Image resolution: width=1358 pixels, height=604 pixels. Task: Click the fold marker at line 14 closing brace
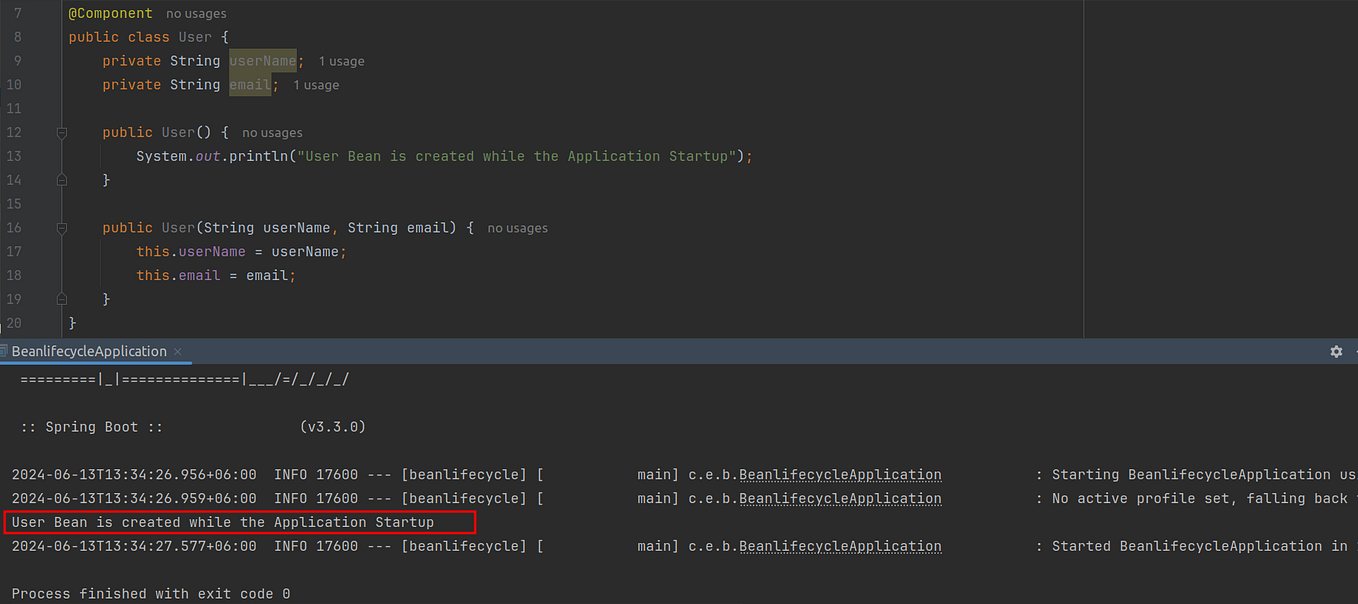click(x=62, y=180)
